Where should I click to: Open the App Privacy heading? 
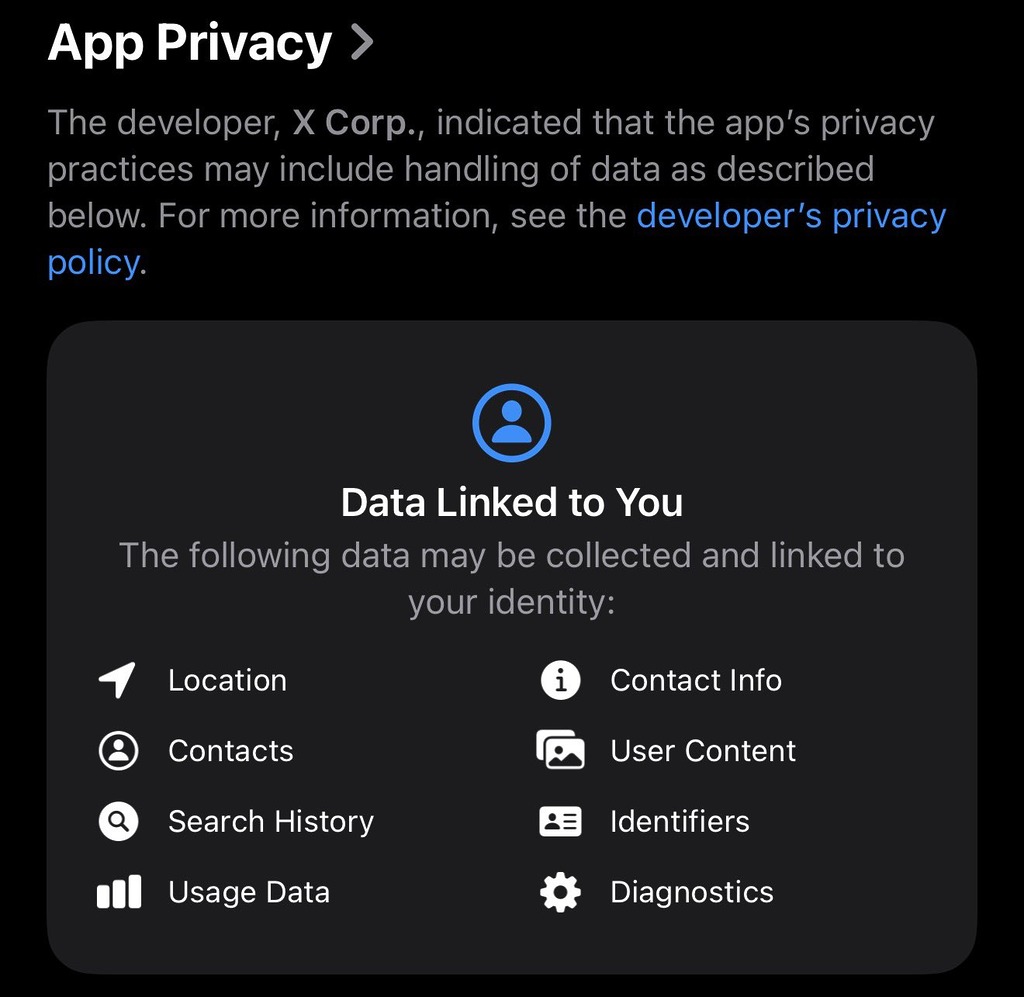tap(190, 43)
